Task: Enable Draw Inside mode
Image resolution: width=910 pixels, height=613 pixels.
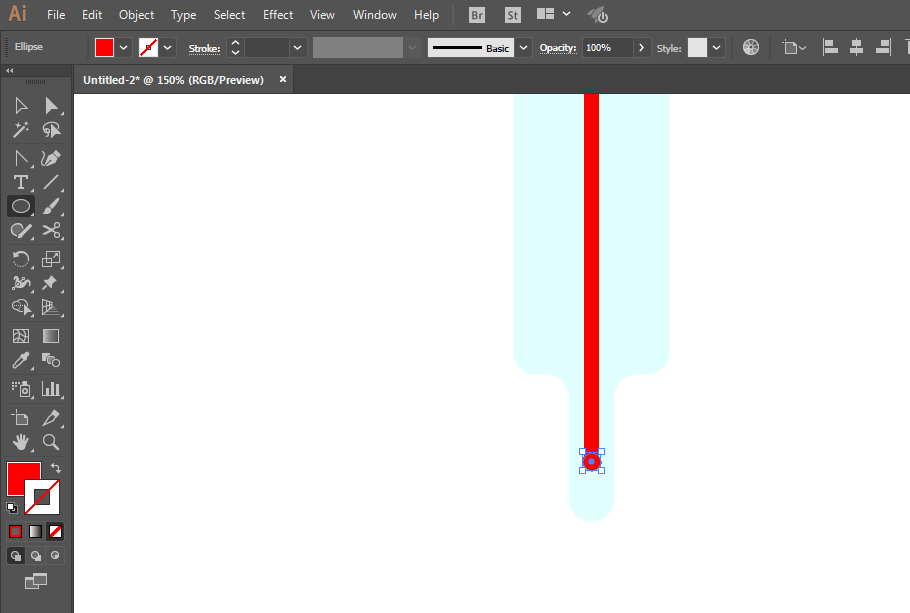Action: [x=55, y=556]
